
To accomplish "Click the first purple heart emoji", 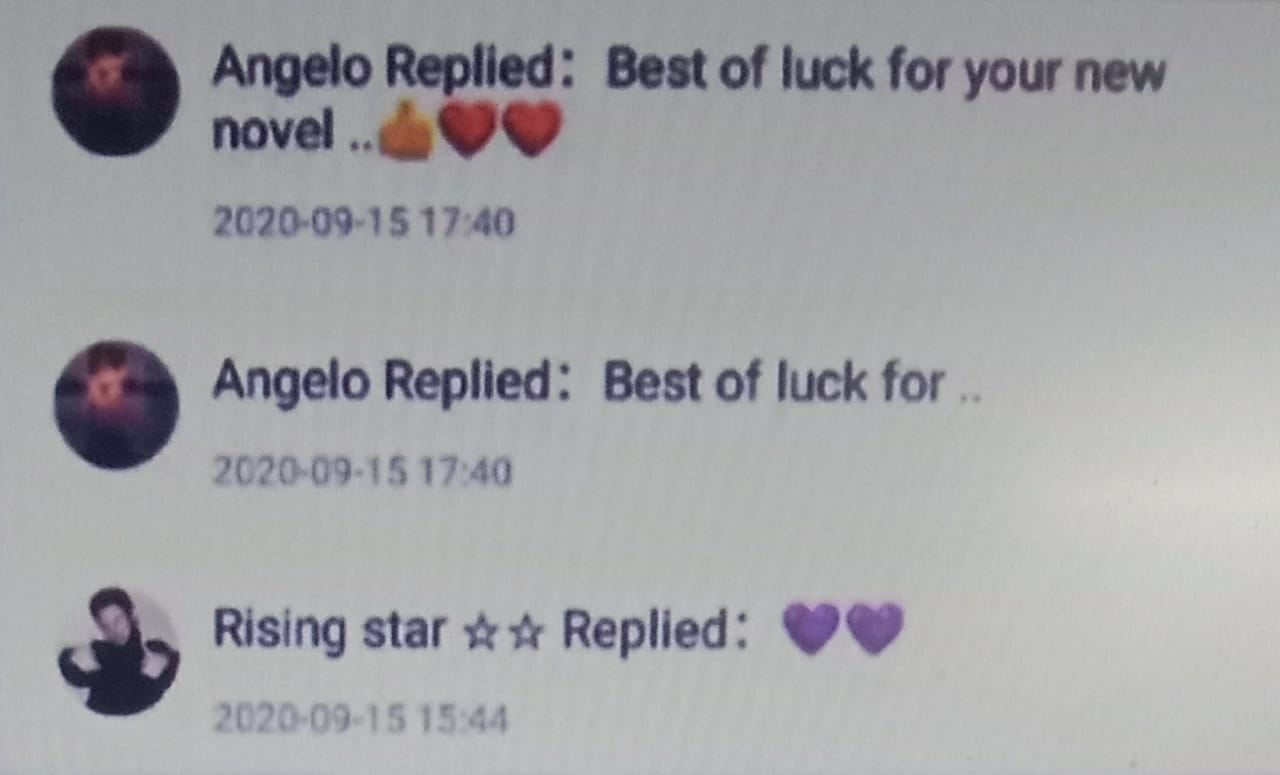I will 810,629.
